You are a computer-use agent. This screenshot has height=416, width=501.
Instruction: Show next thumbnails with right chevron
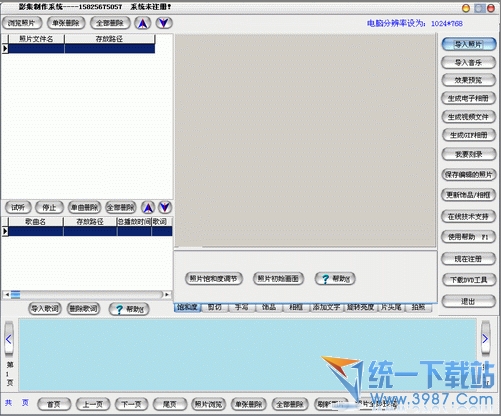(486, 339)
